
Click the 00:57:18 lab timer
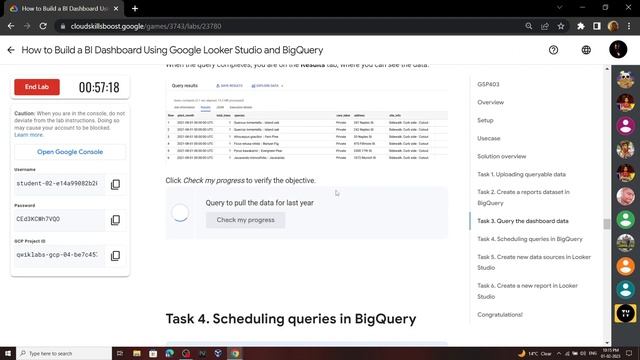click(x=99, y=87)
